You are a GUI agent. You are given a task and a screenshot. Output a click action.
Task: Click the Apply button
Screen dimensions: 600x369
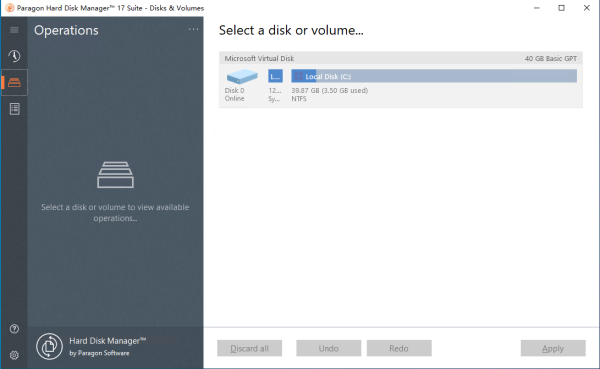pos(553,348)
